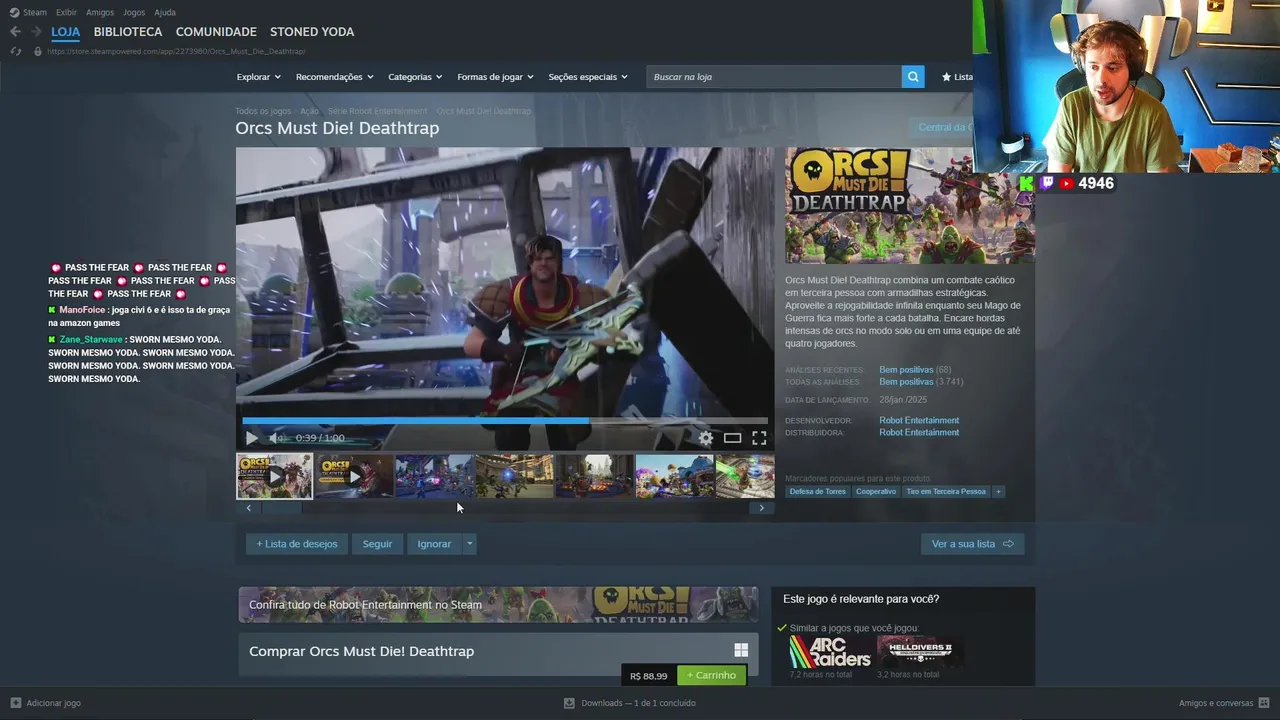Select the second trailer thumbnail
The width and height of the screenshot is (1280, 720).
[354, 476]
